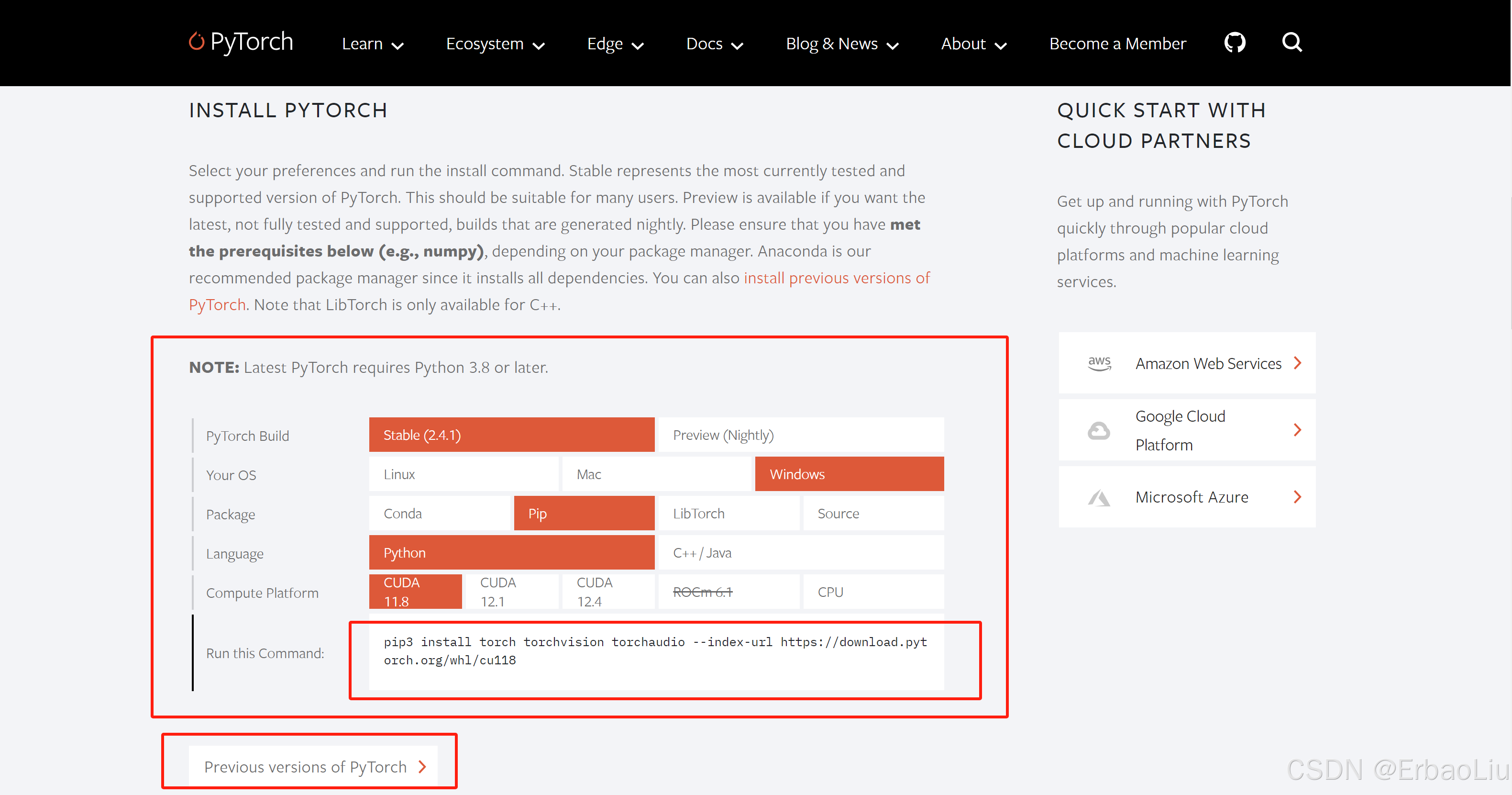
Task: Open the Google Cloud Platform card
Action: 1187,430
